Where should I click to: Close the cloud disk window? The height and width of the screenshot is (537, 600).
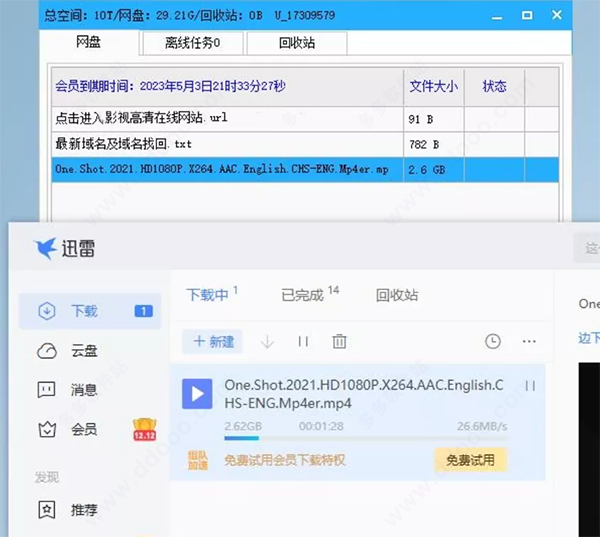click(x=557, y=15)
